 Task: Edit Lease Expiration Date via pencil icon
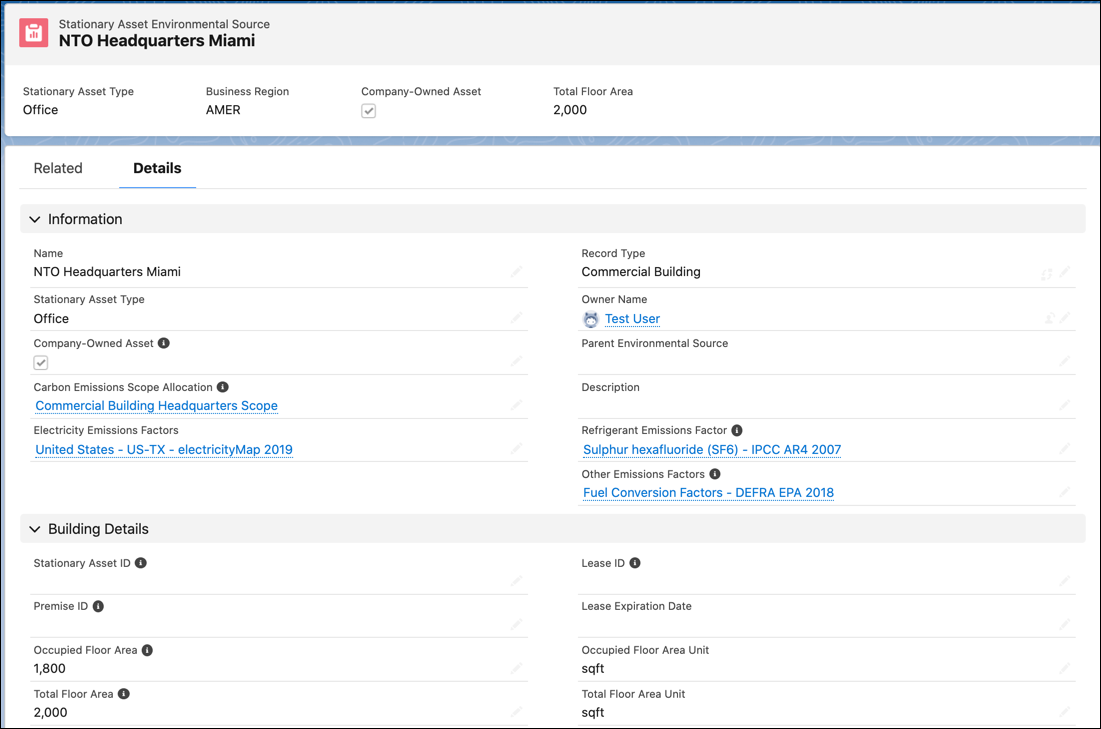1064,624
